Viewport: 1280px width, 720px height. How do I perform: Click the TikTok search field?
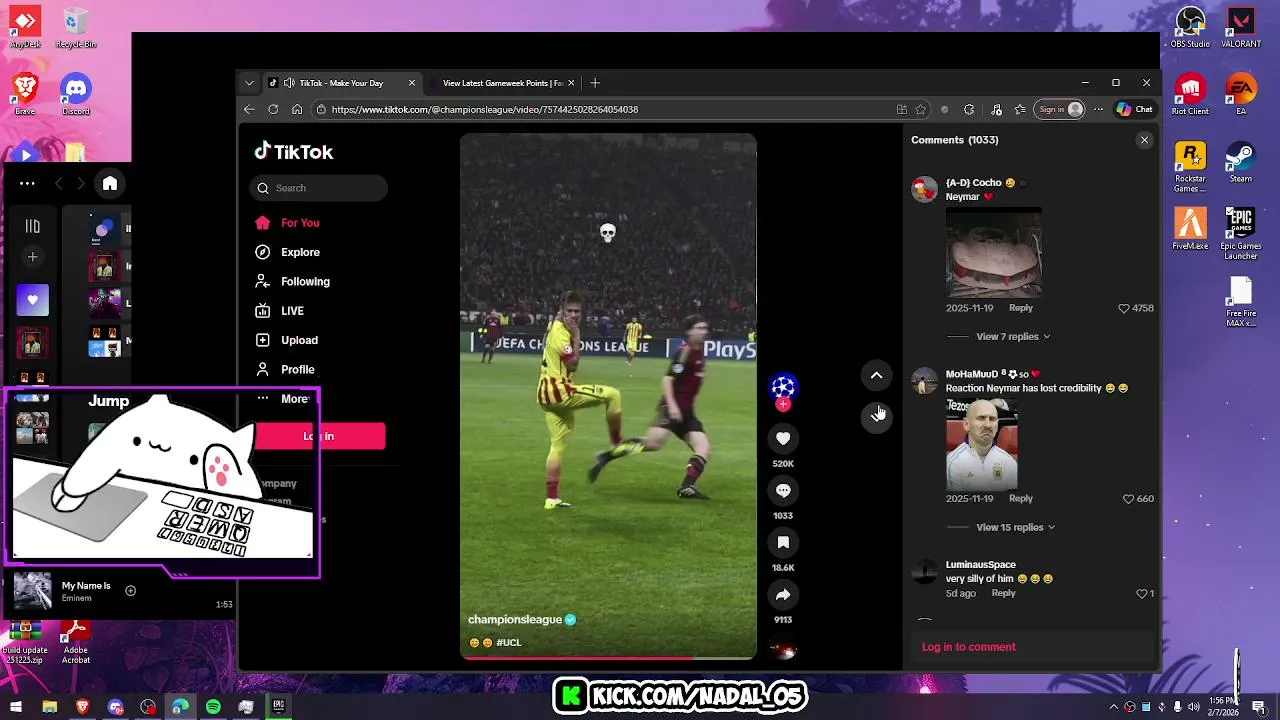click(x=318, y=188)
